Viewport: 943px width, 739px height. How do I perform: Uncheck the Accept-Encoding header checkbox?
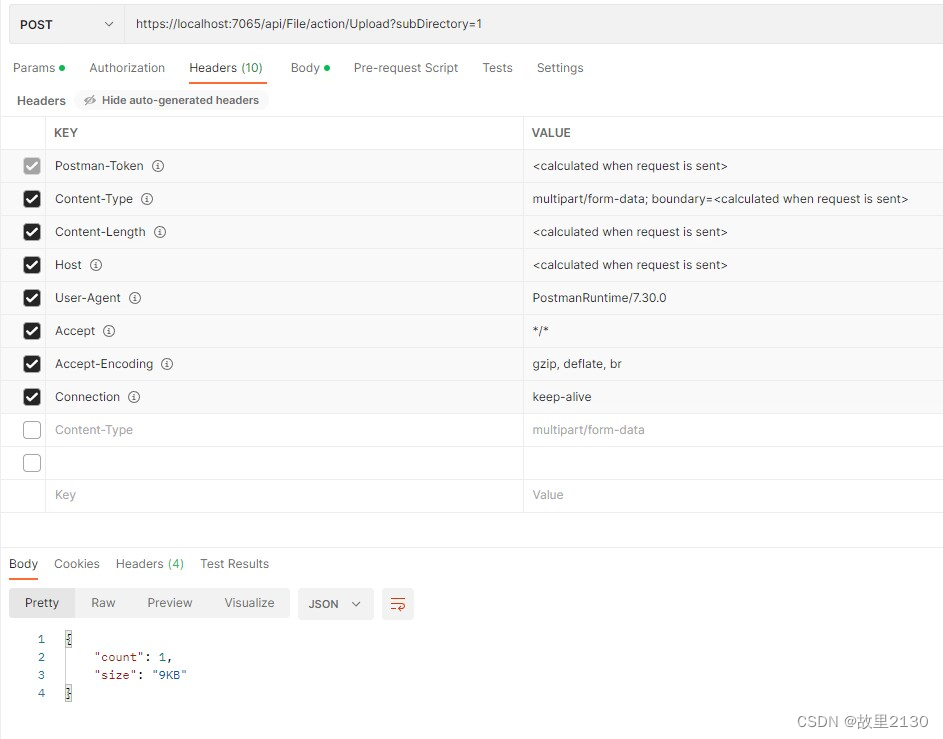32,364
